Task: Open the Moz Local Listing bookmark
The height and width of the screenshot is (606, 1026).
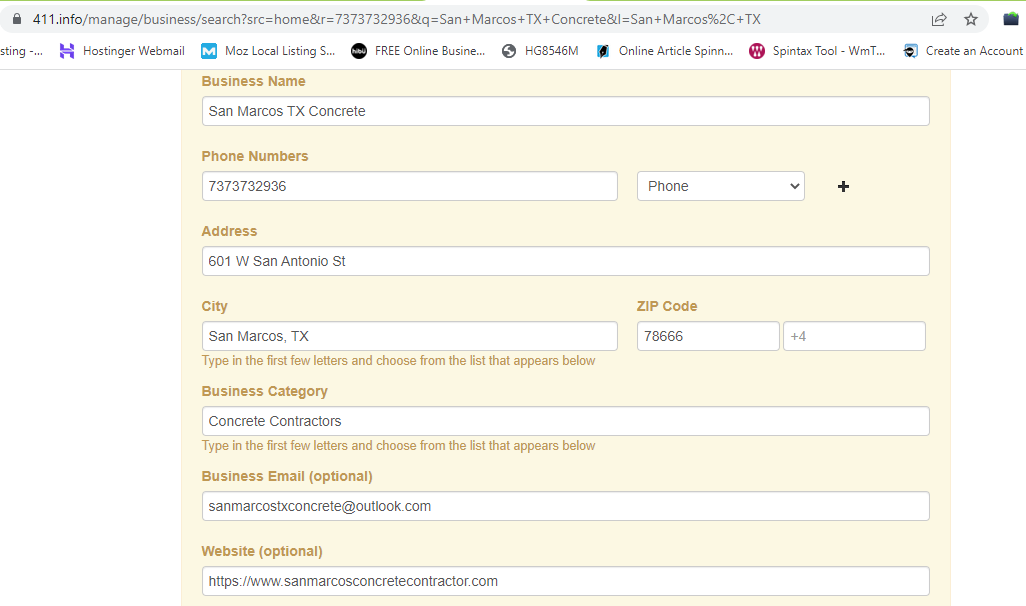Action: click(268, 51)
